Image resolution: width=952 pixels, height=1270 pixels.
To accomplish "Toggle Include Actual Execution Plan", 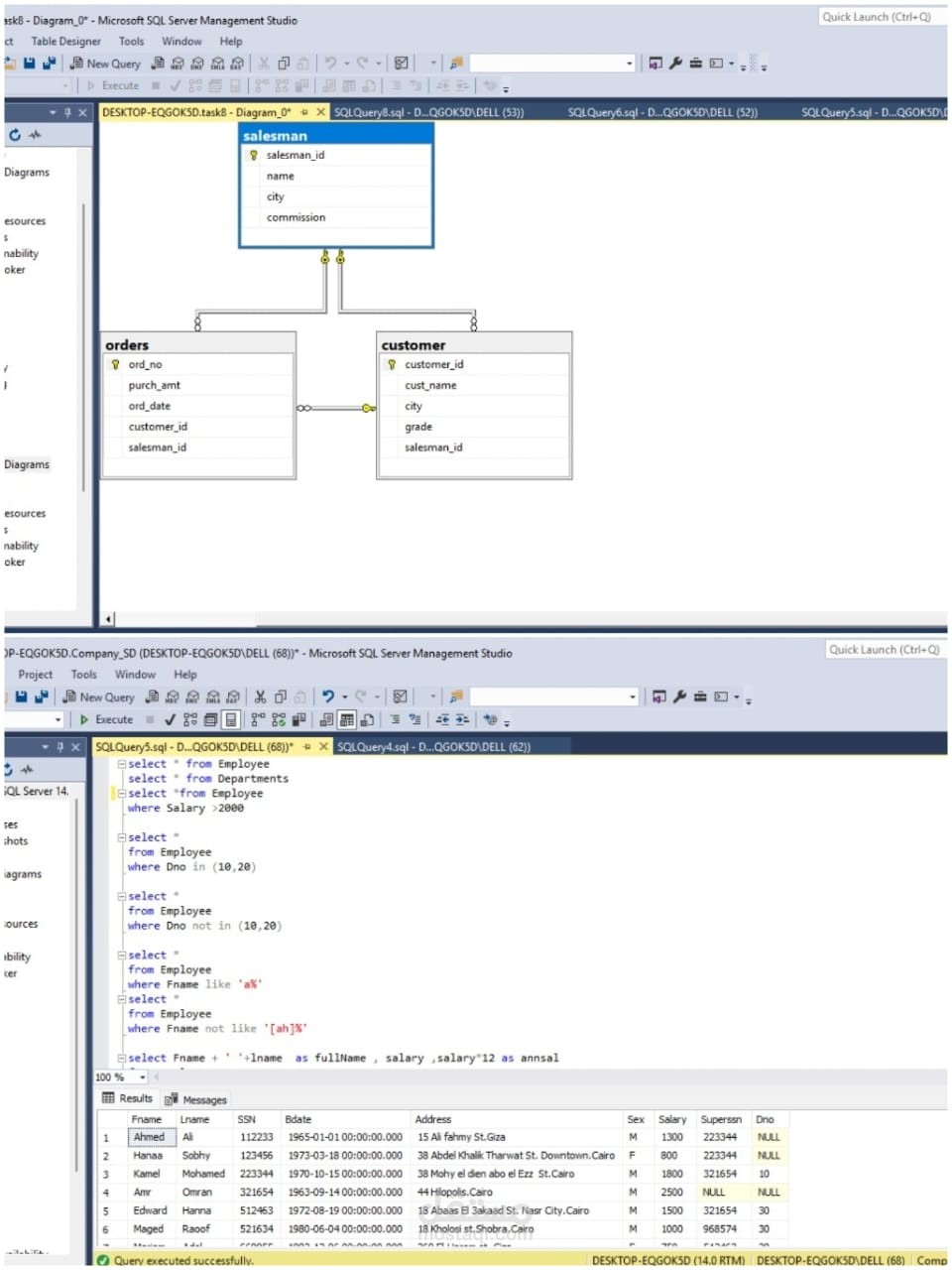I will point(258,719).
